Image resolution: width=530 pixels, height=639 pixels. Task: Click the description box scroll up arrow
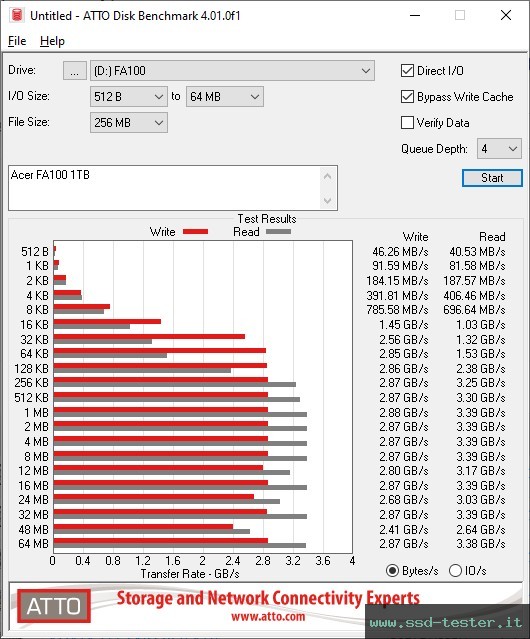tap(328, 176)
